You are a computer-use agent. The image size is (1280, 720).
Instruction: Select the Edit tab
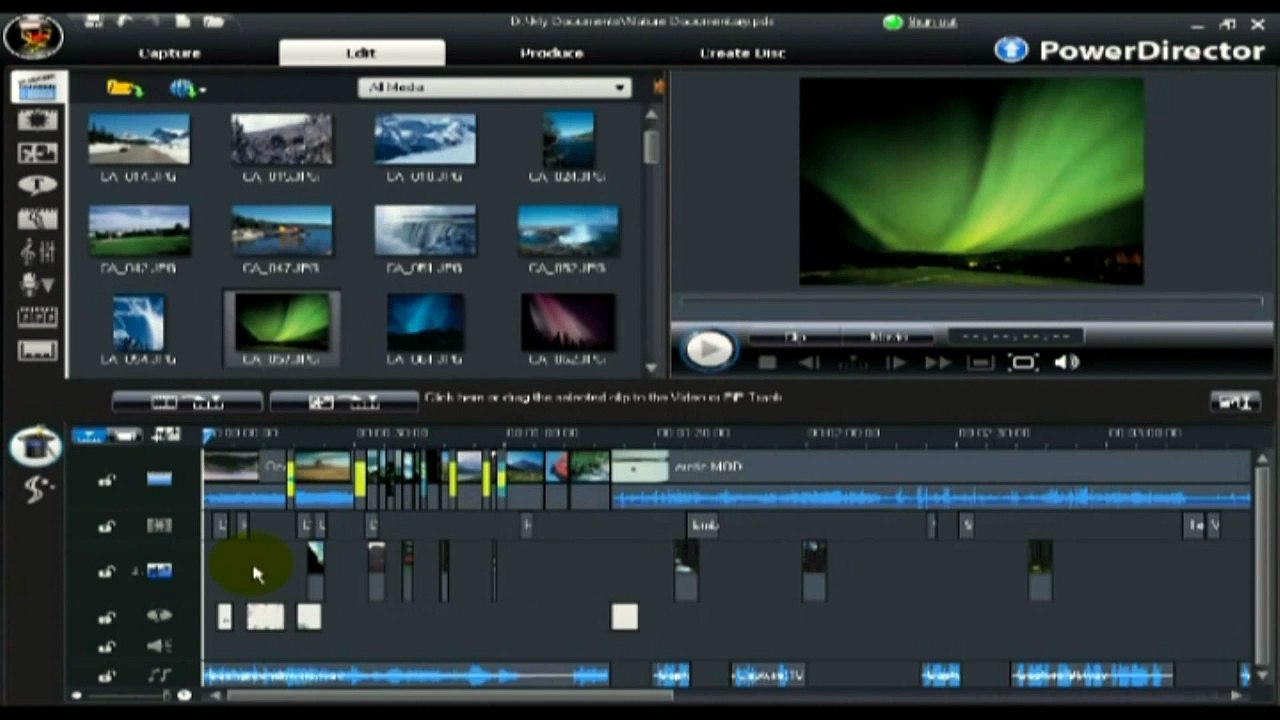point(361,53)
